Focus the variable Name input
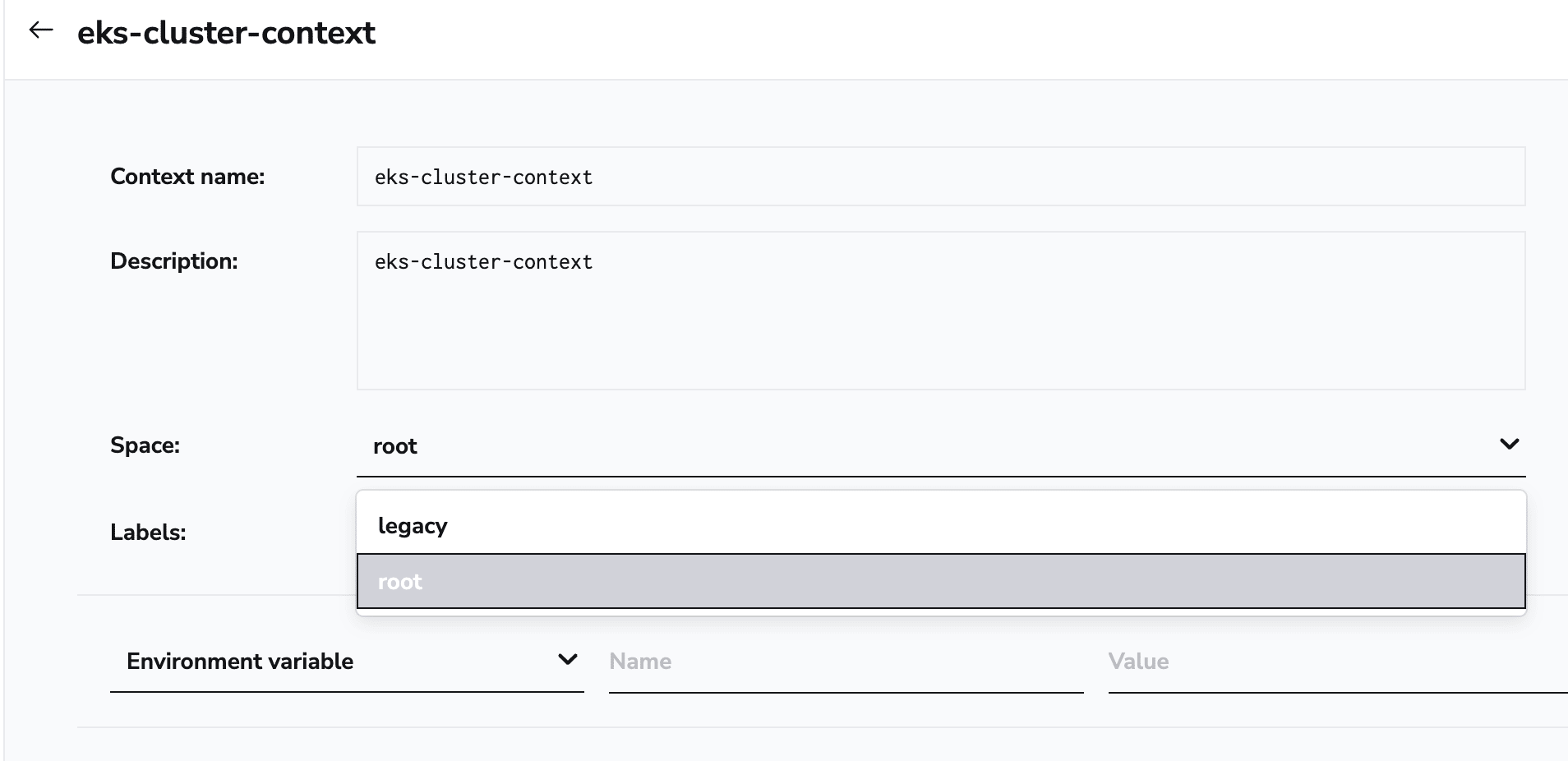This screenshot has height=761, width=1568. pyautogui.click(x=845, y=662)
